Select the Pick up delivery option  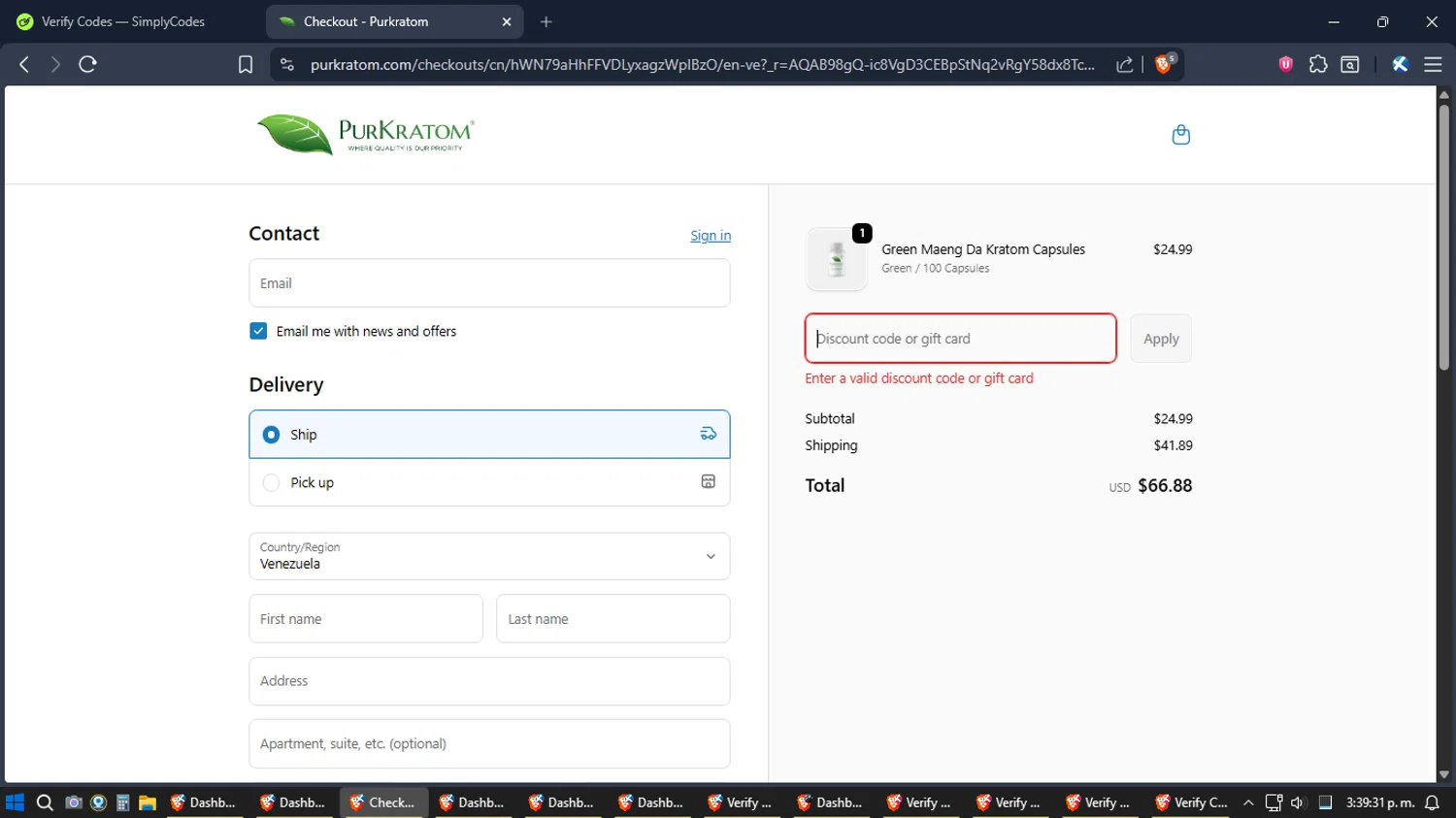[489, 482]
